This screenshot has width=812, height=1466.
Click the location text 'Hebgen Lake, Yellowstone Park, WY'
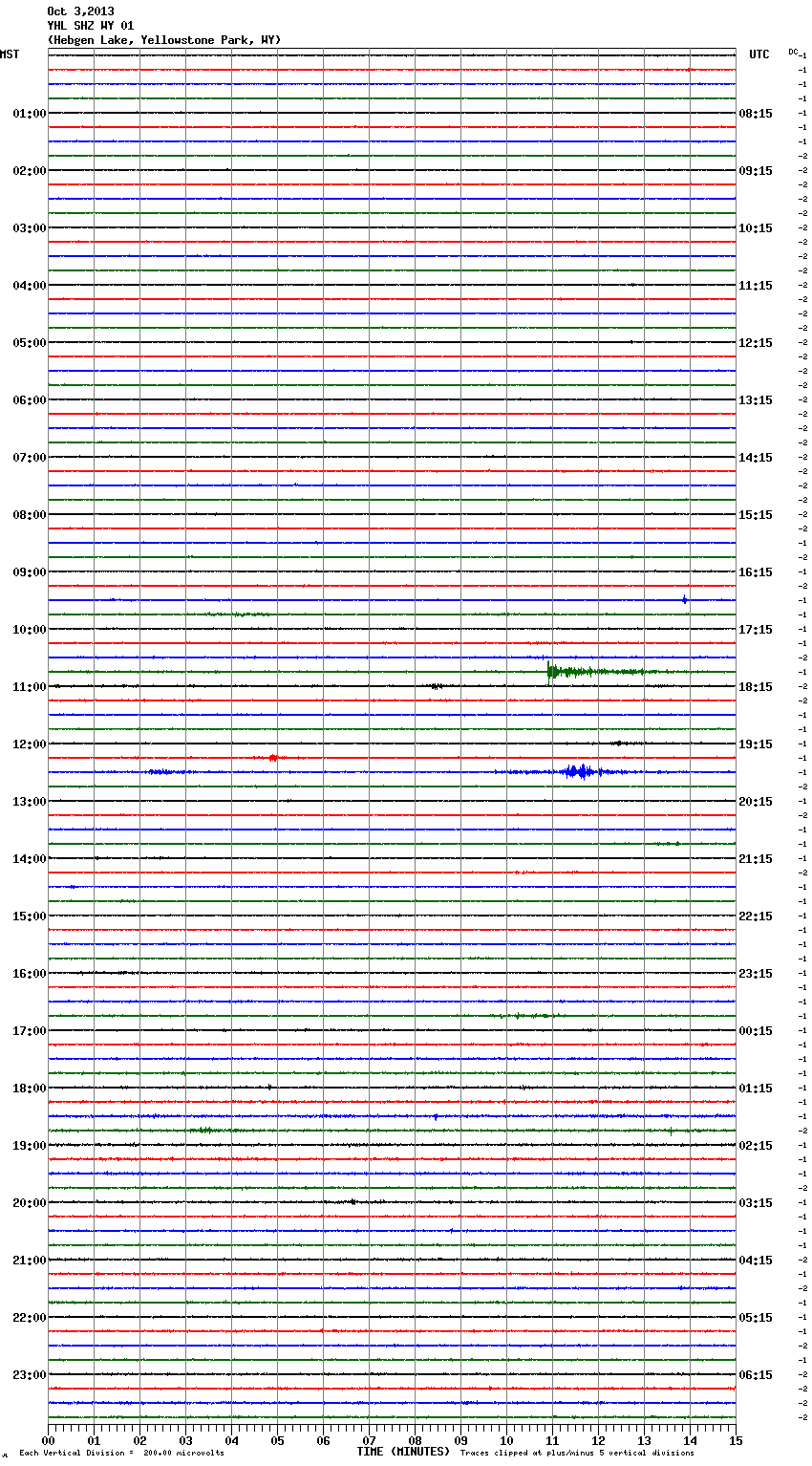click(164, 40)
